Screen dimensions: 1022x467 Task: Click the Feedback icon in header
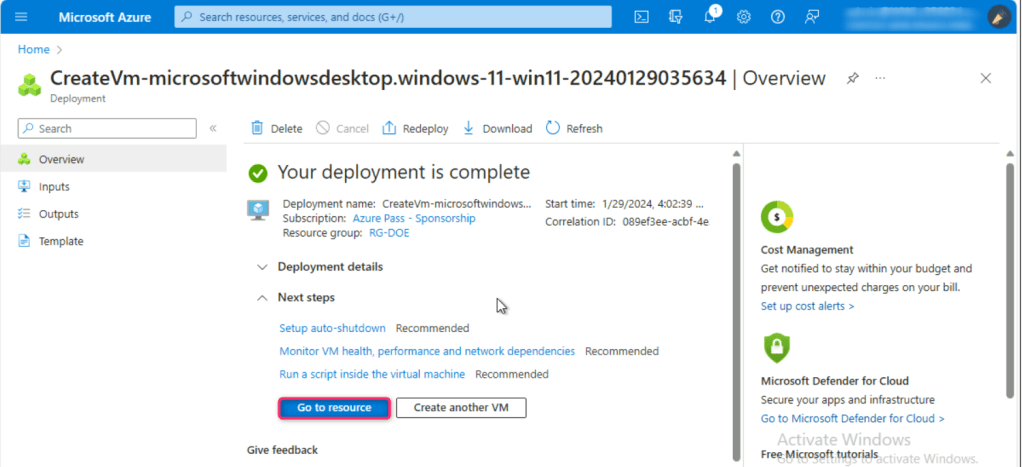(x=812, y=17)
